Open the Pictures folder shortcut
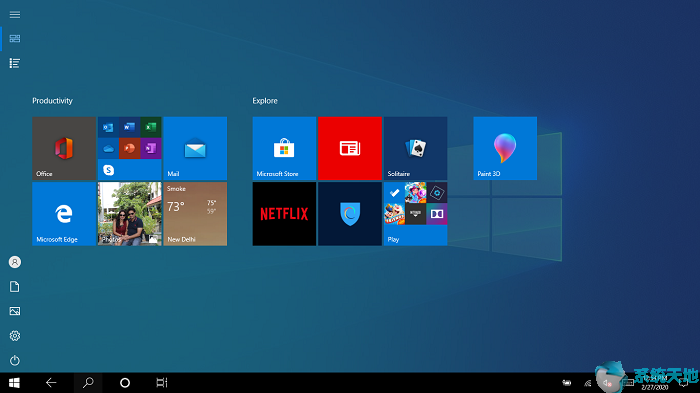Viewport: 700px width, 393px height. point(15,311)
